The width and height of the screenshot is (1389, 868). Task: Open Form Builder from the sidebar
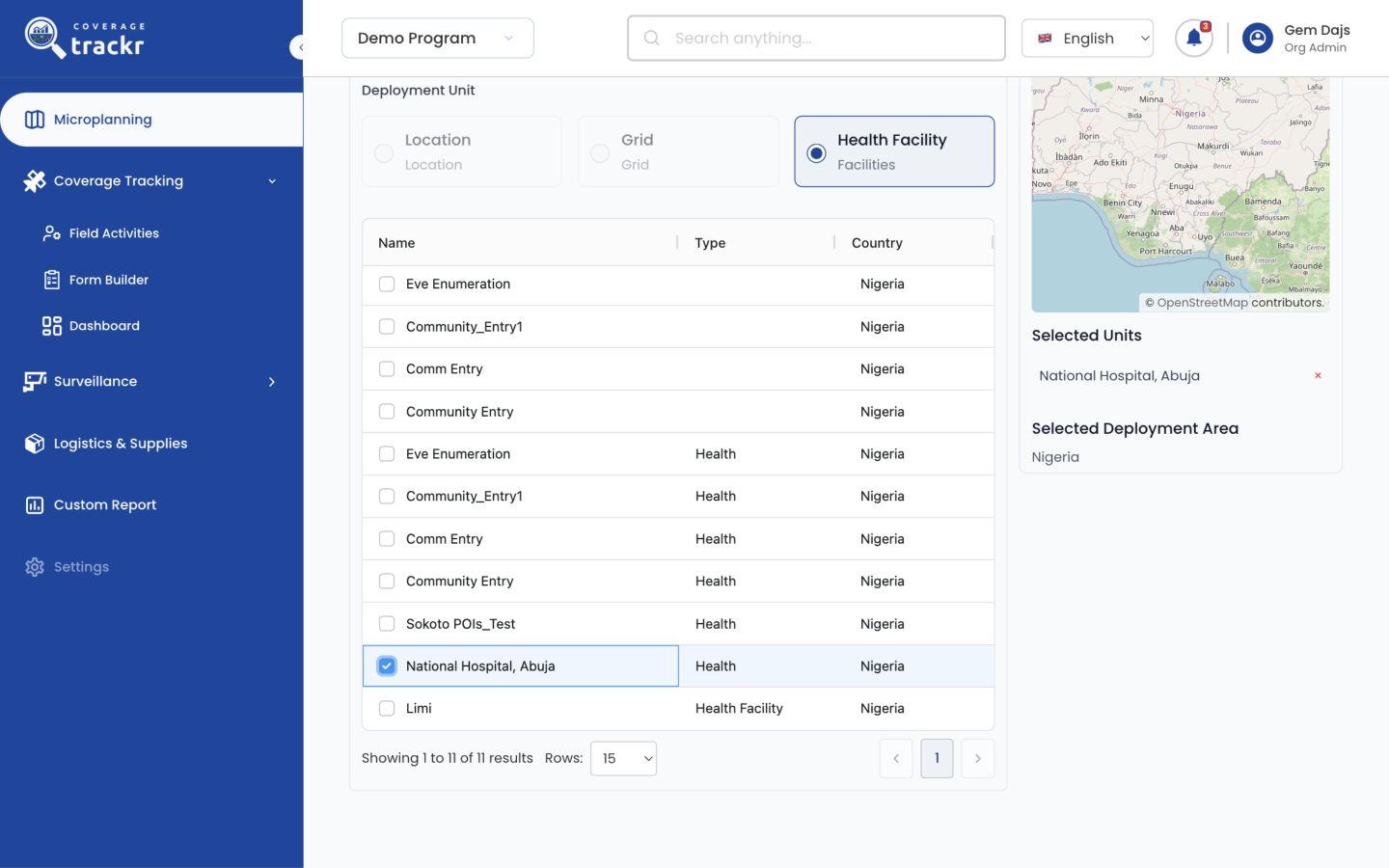109,280
